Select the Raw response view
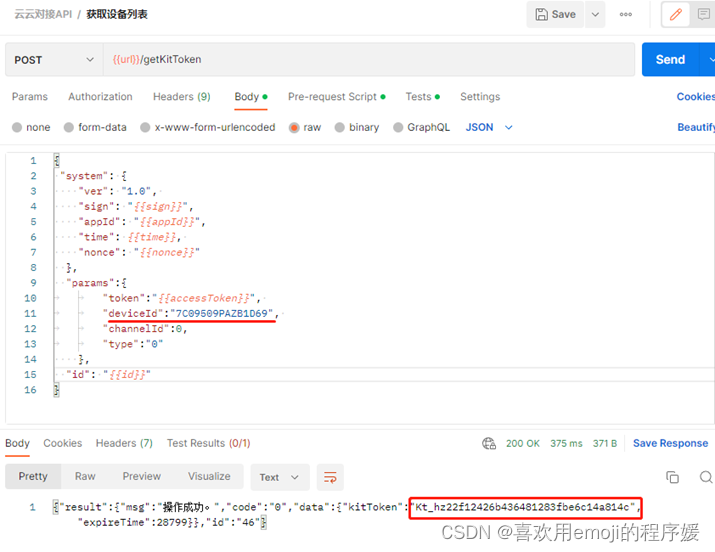 (85, 476)
